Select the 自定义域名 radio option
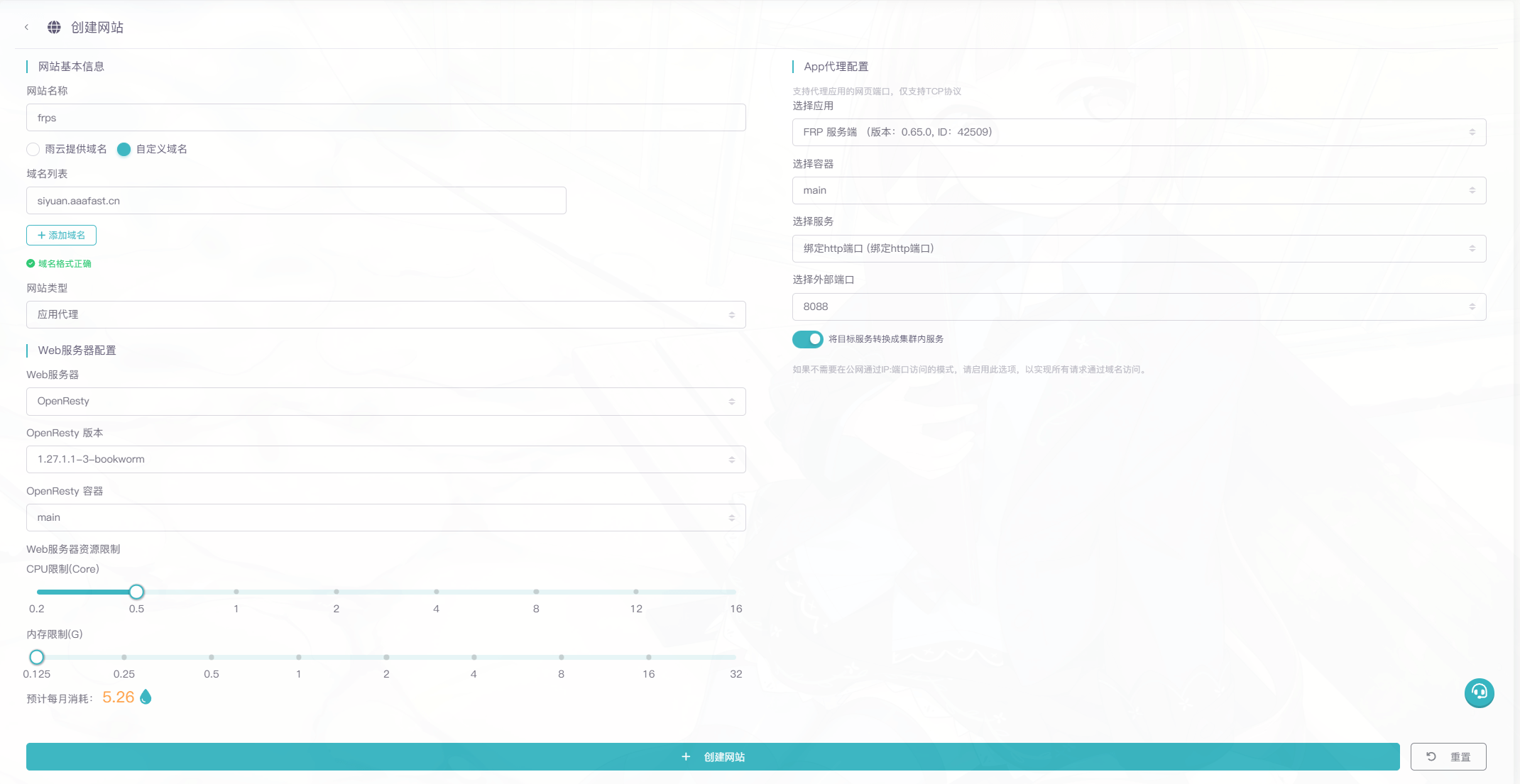This screenshot has width=1520, height=784. (124, 149)
